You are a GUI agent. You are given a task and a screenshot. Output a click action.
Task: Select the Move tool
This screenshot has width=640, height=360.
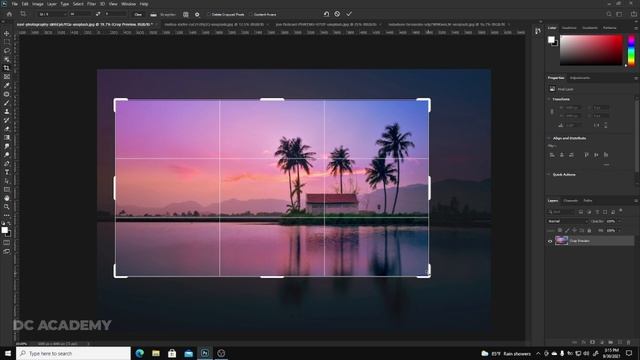[7, 33]
